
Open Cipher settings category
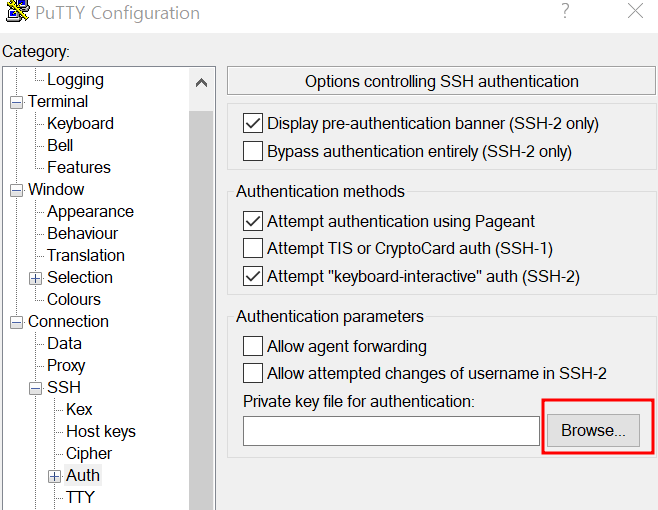[89, 453]
